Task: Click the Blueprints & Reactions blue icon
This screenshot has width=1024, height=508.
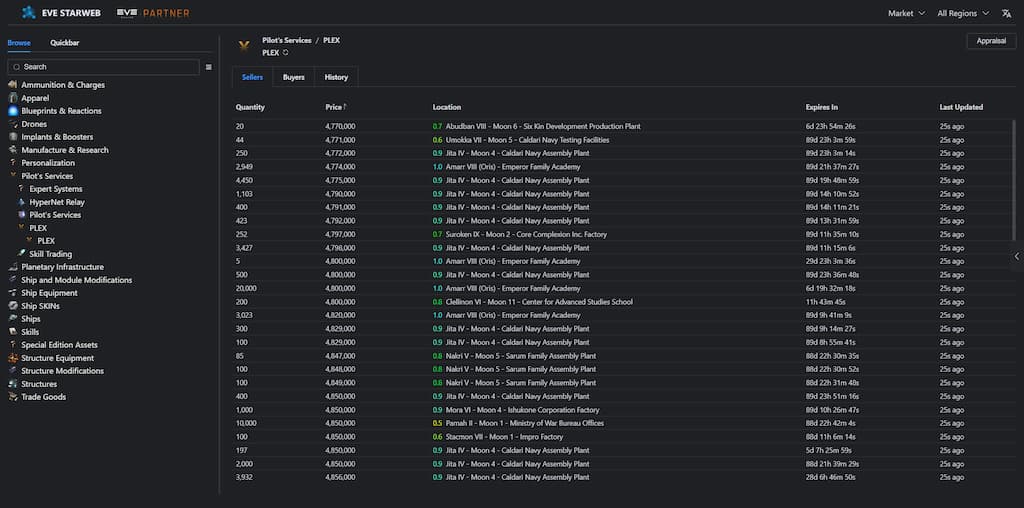Action: point(12,111)
